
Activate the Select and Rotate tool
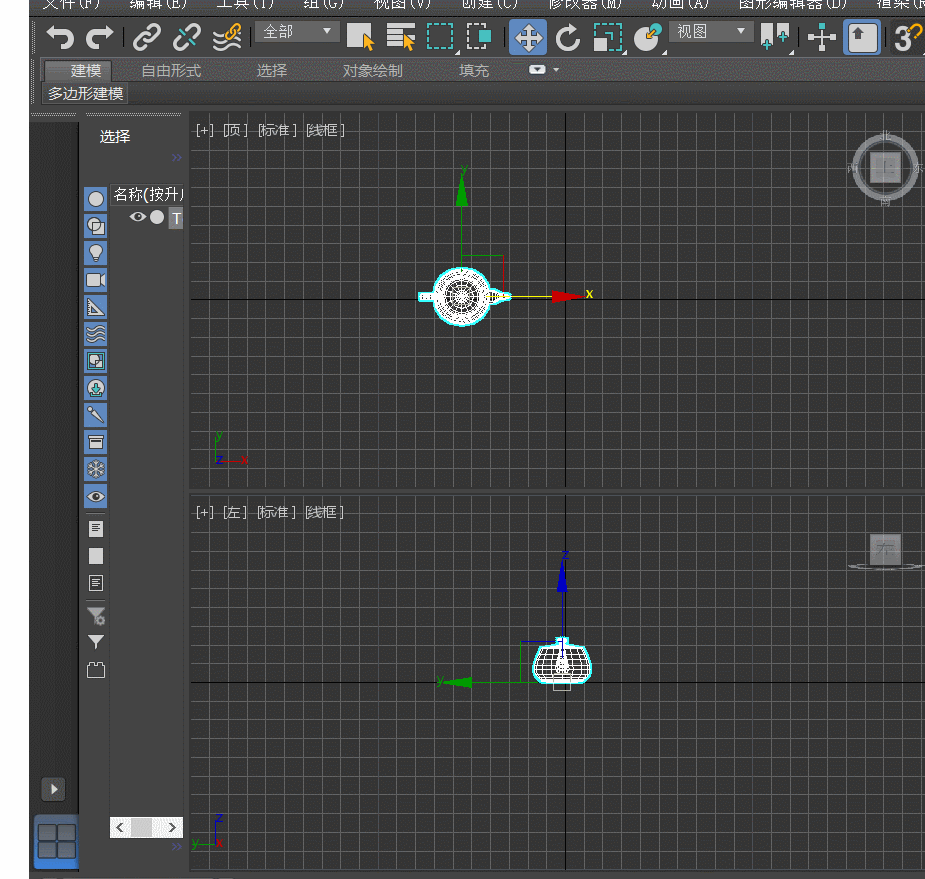coord(568,37)
